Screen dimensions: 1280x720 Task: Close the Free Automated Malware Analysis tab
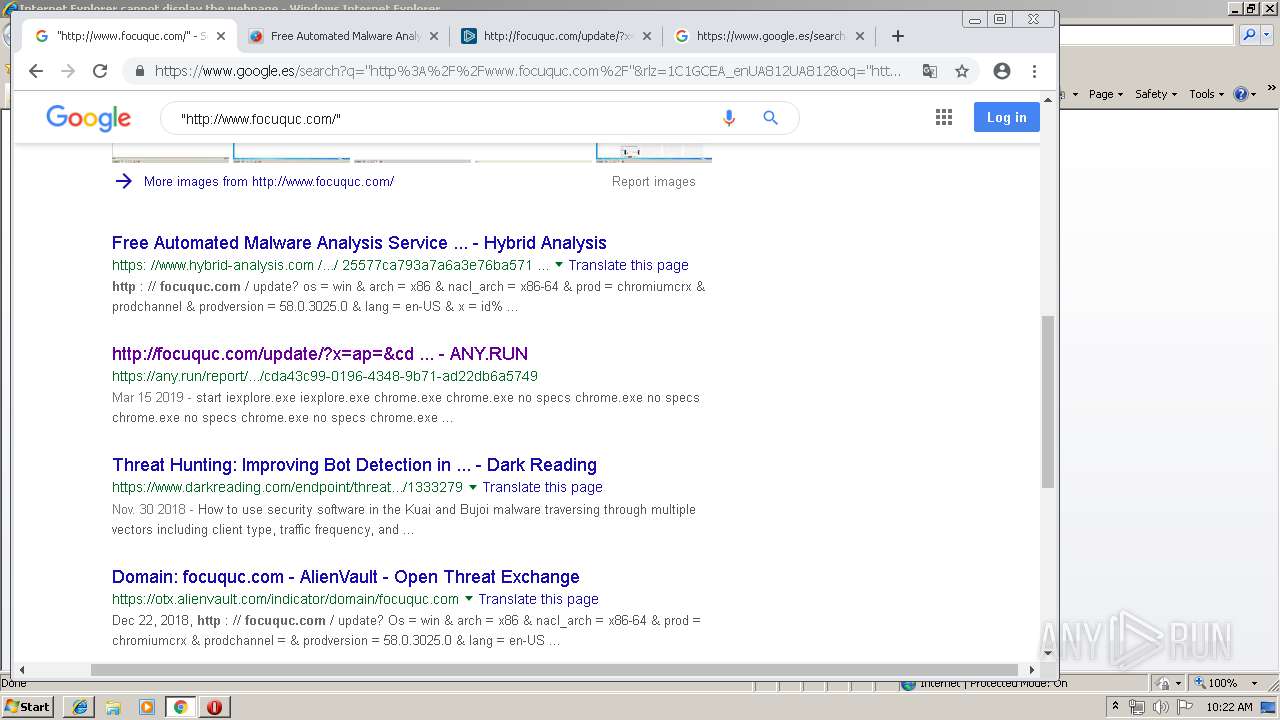tap(434, 36)
